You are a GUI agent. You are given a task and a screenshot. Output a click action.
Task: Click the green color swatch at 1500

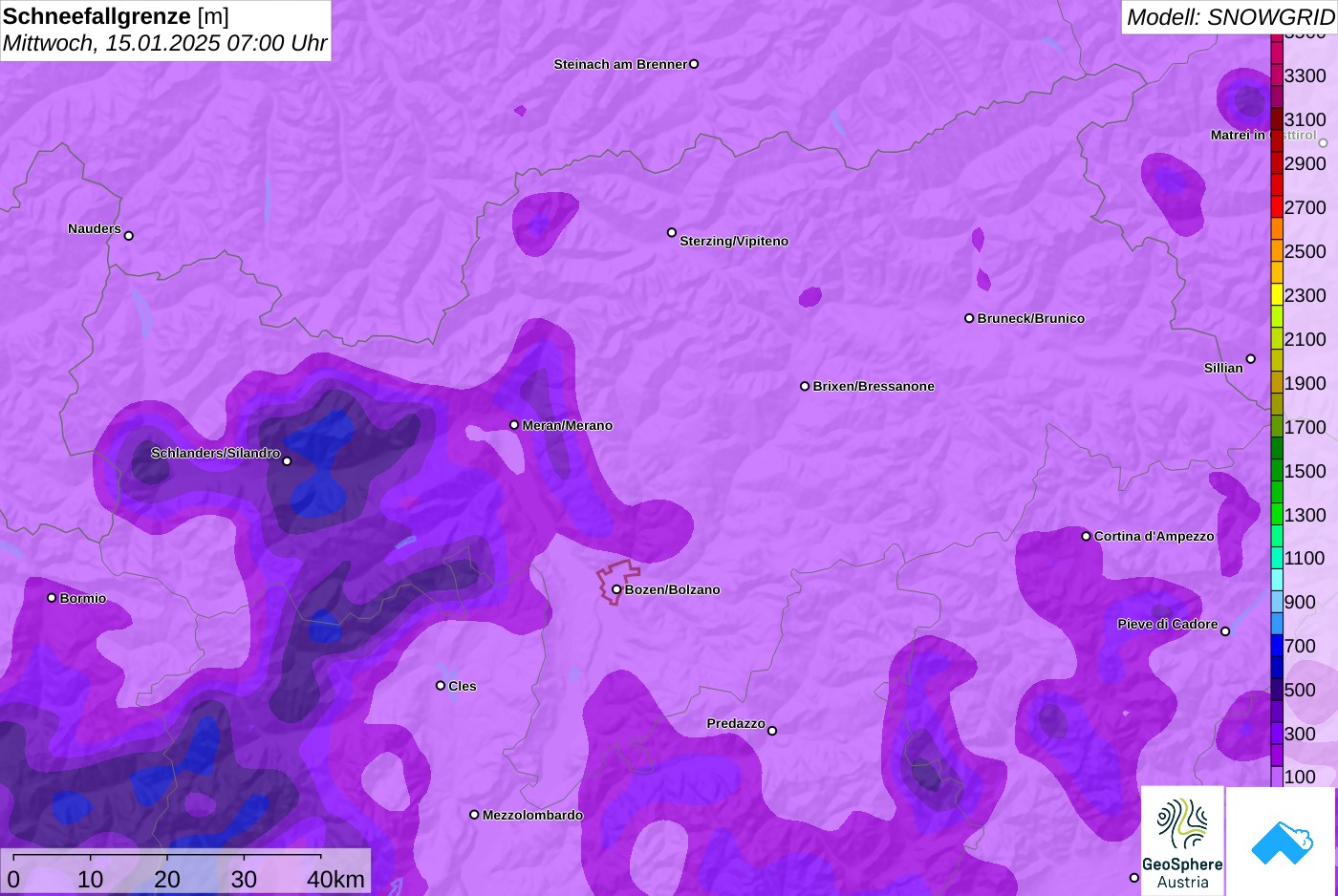1277,471
